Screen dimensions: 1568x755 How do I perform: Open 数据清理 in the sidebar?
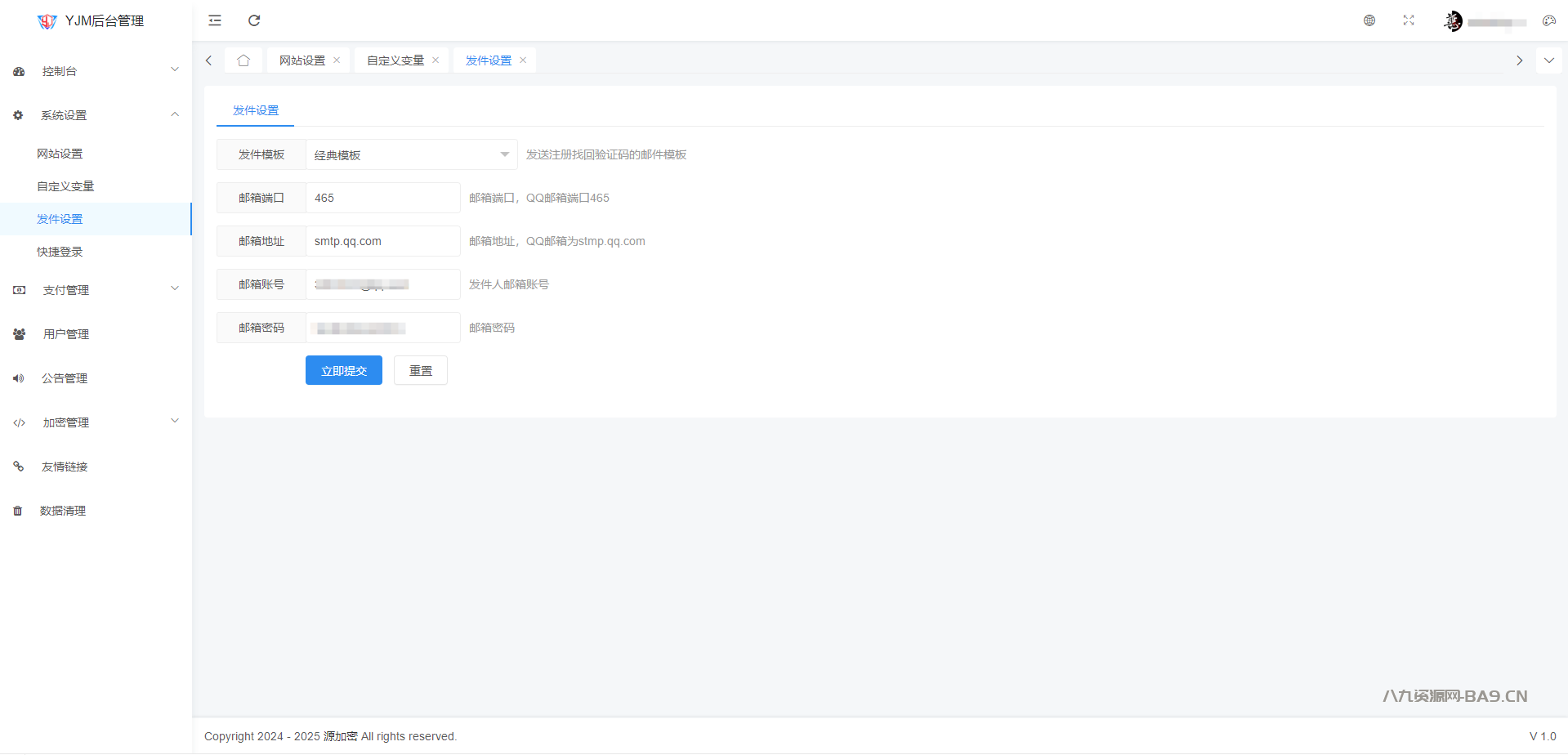[63, 511]
